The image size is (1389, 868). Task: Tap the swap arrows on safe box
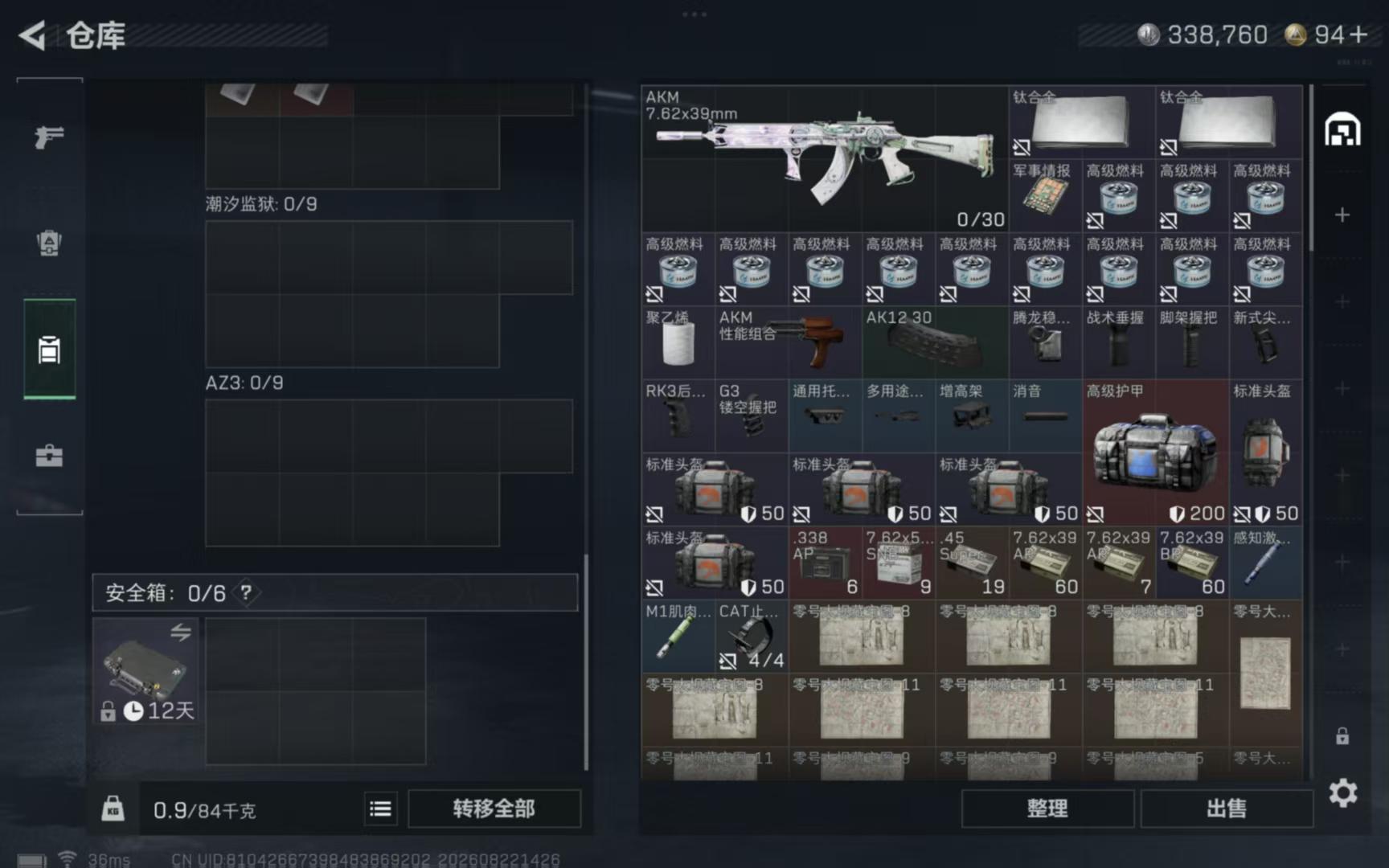coord(181,633)
